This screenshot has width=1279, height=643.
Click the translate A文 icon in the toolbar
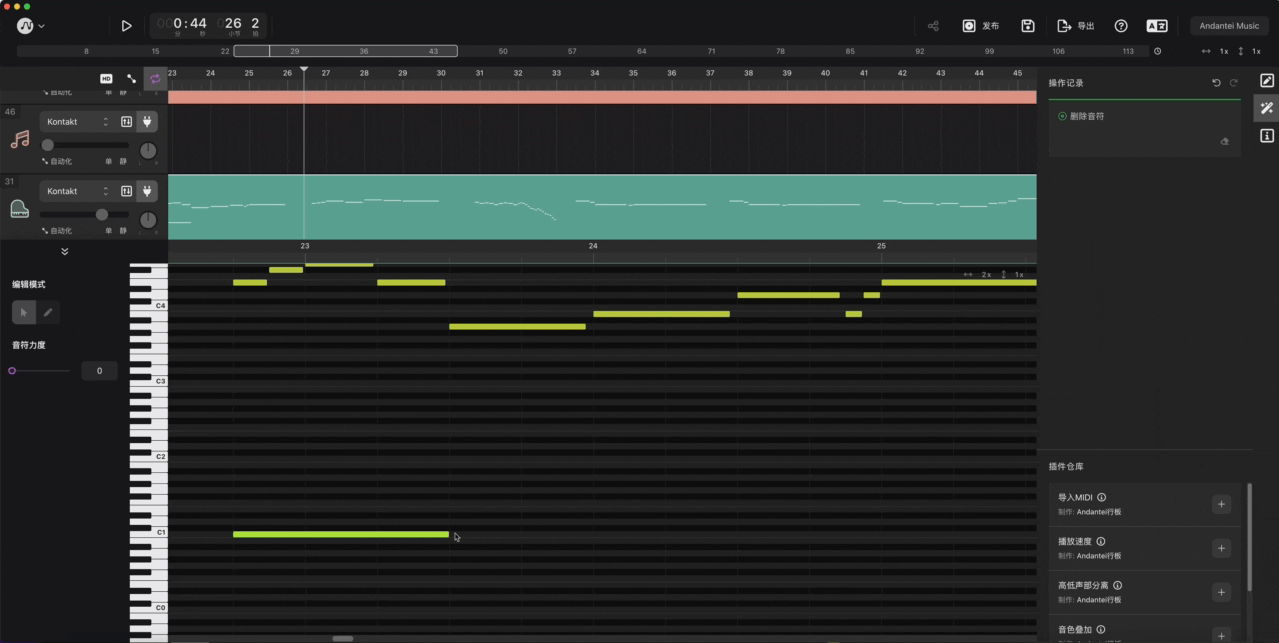[x=1156, y=25]
